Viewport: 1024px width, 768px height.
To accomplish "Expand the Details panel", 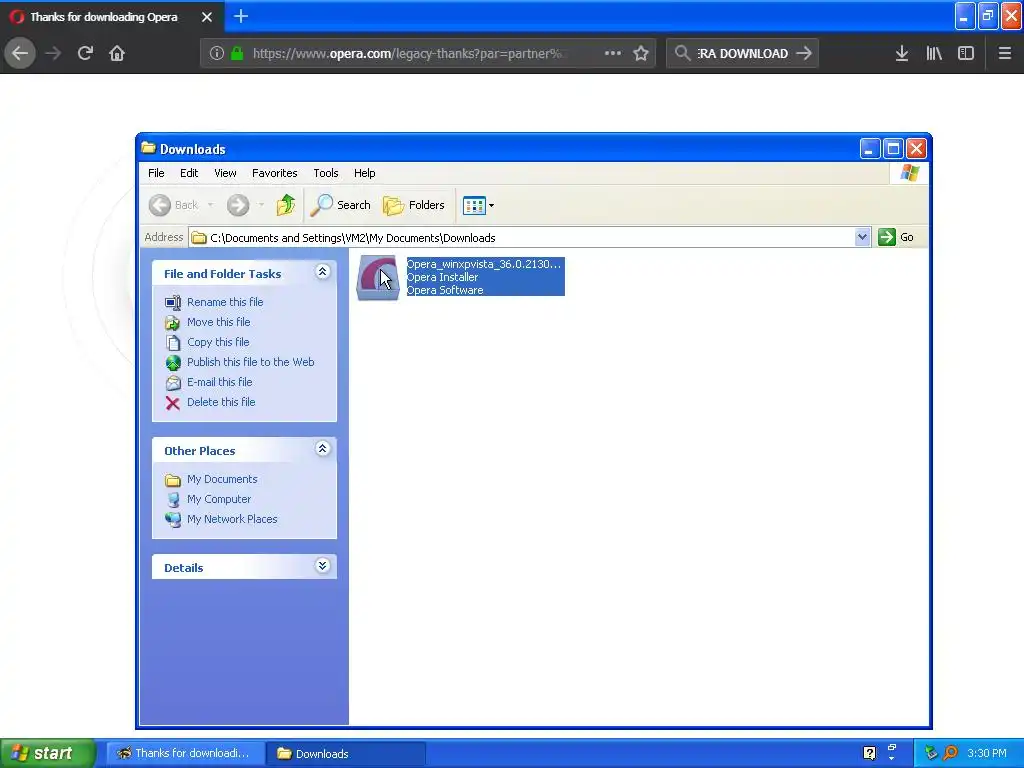I will click(323, 566).
